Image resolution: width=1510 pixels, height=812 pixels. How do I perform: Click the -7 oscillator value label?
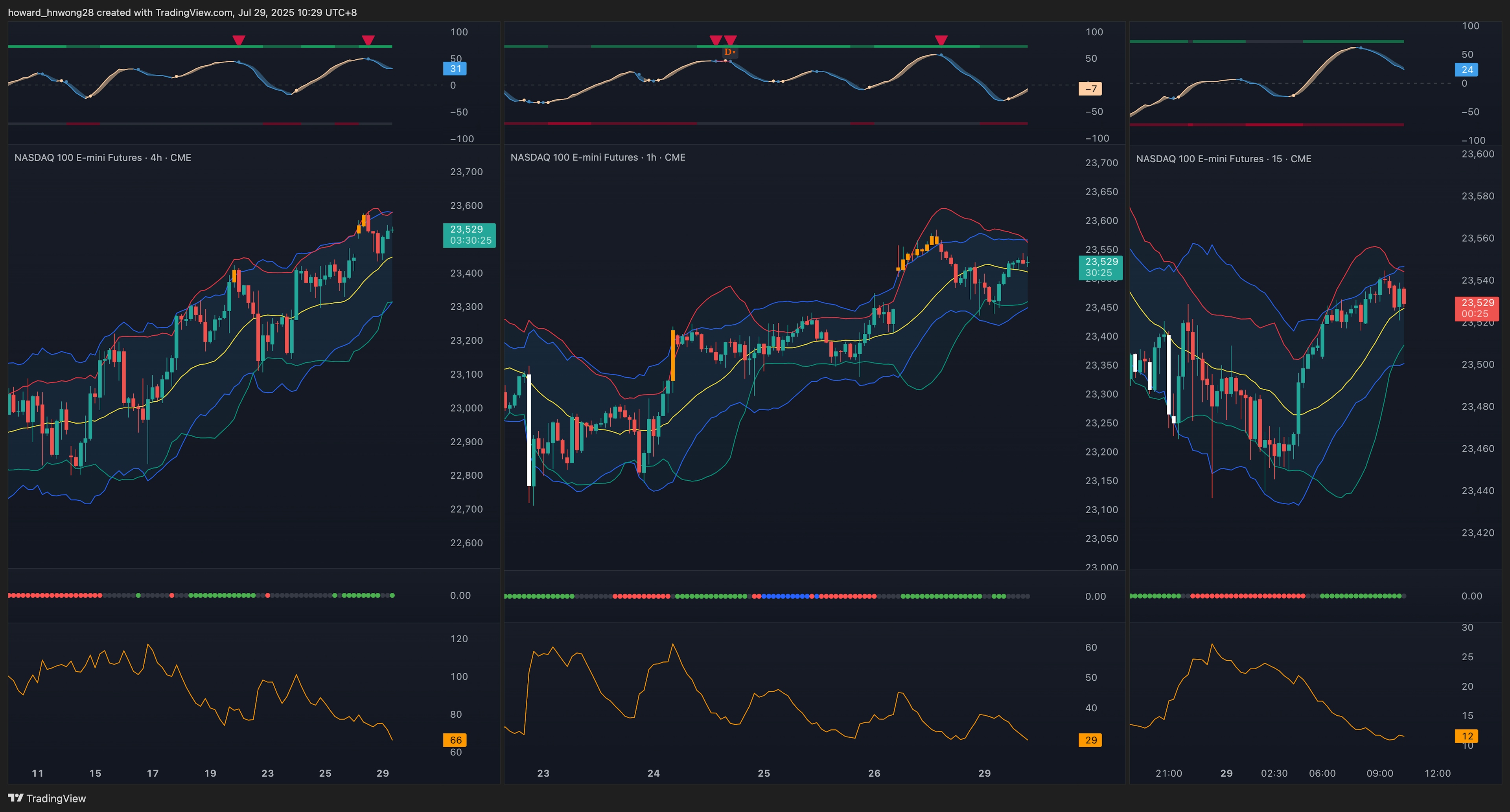click(x=1090, y=88)
